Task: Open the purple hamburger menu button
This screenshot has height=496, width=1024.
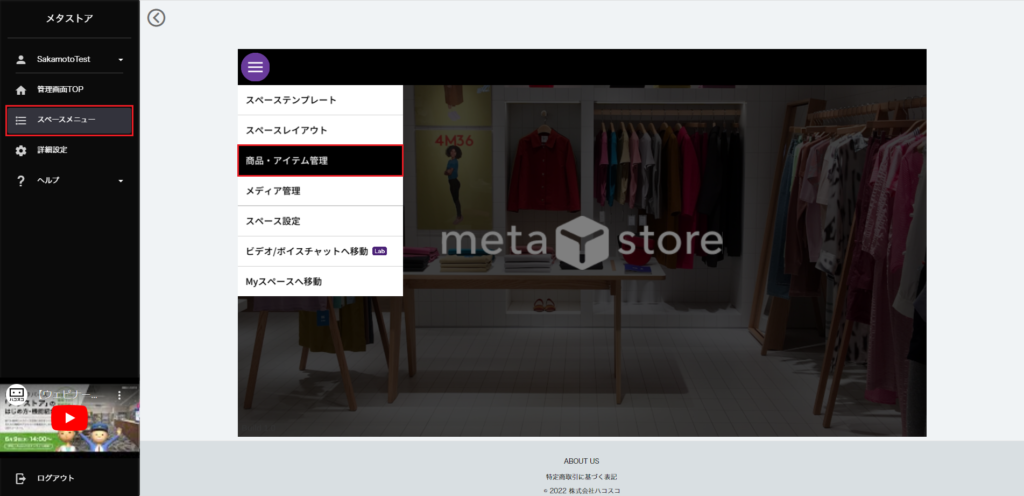Action: tap(255, 67)
